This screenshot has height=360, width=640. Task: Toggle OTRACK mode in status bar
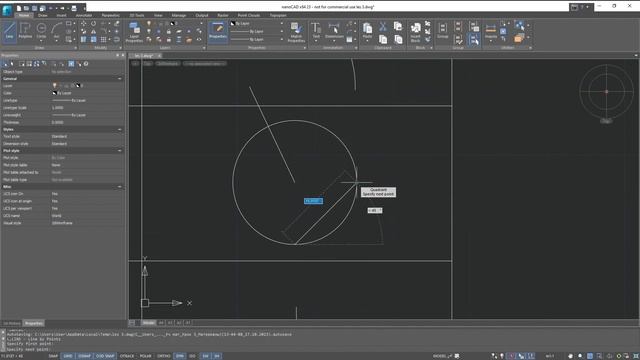pyautogui.click(x=127, y=356)
